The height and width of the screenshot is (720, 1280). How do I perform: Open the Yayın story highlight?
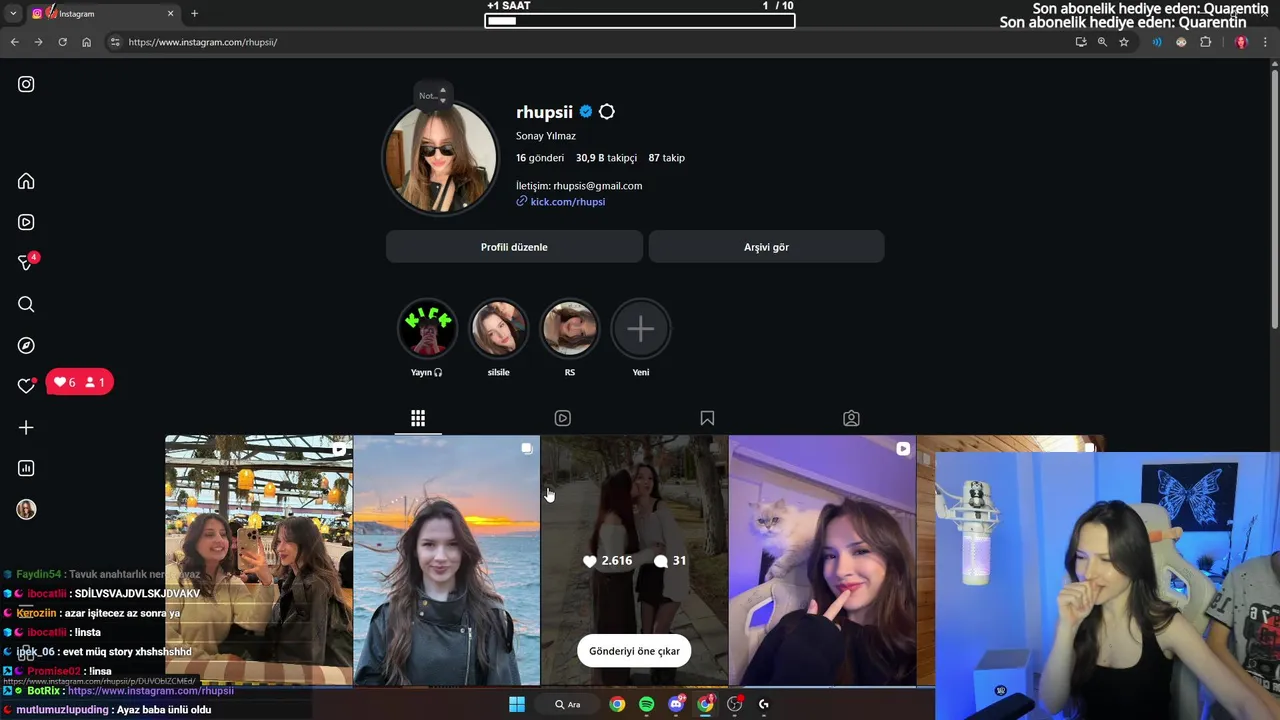pyautogui.click(x=427, y=328)
